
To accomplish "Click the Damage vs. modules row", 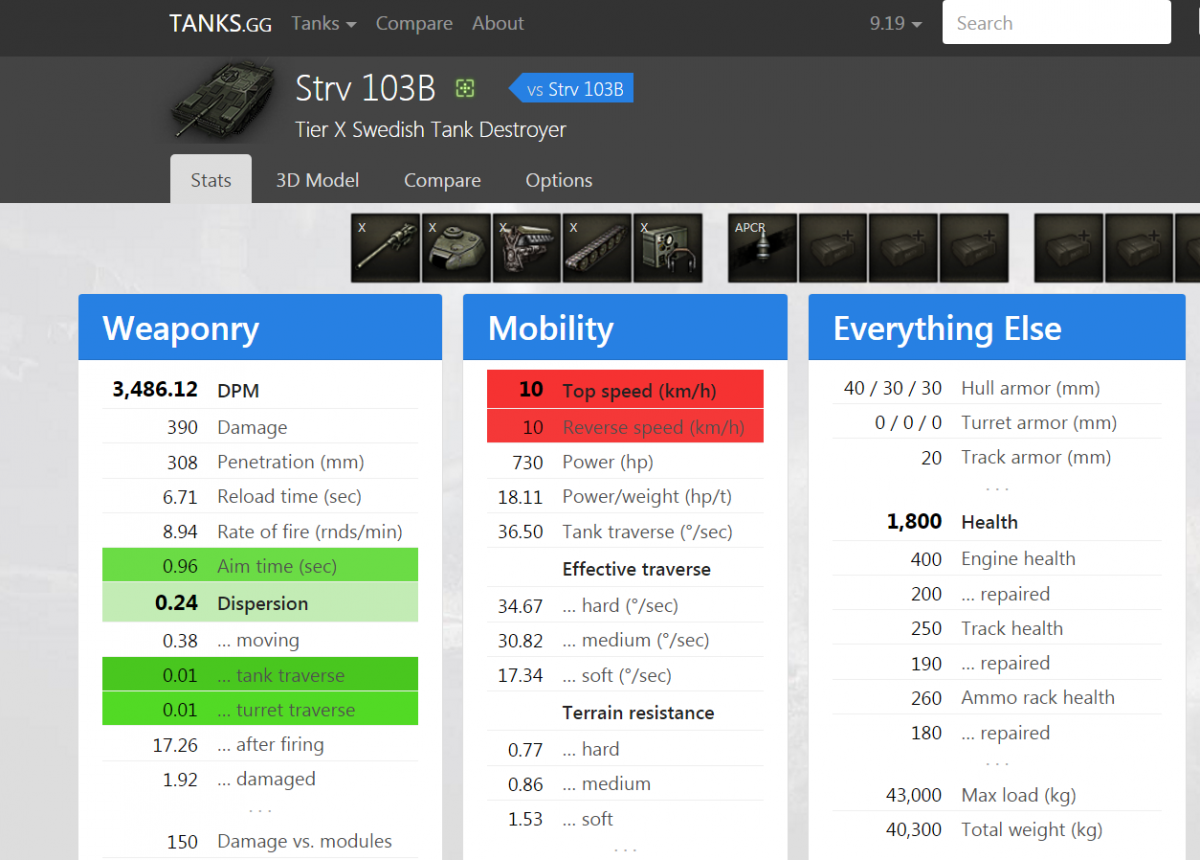I will click(260, 841).
